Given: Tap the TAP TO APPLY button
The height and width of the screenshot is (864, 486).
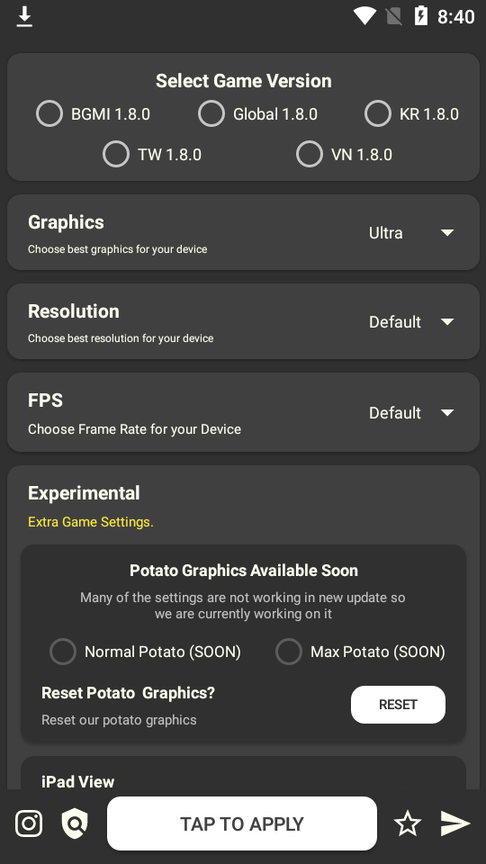Looking at the screenshot, I should [242, 824].
